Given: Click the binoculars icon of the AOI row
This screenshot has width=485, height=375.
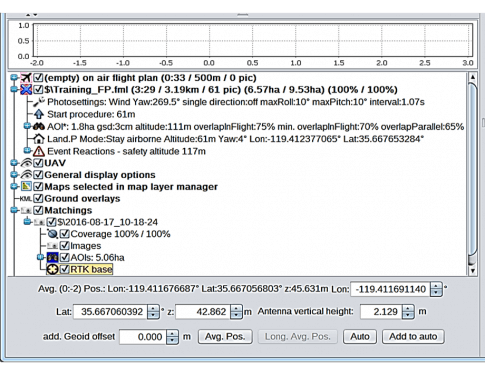Looking at the screenshot, I should (x=39, y=127).
